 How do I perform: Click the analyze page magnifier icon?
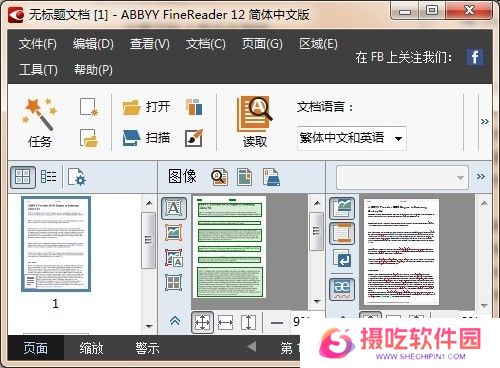(x=220, y=177)
